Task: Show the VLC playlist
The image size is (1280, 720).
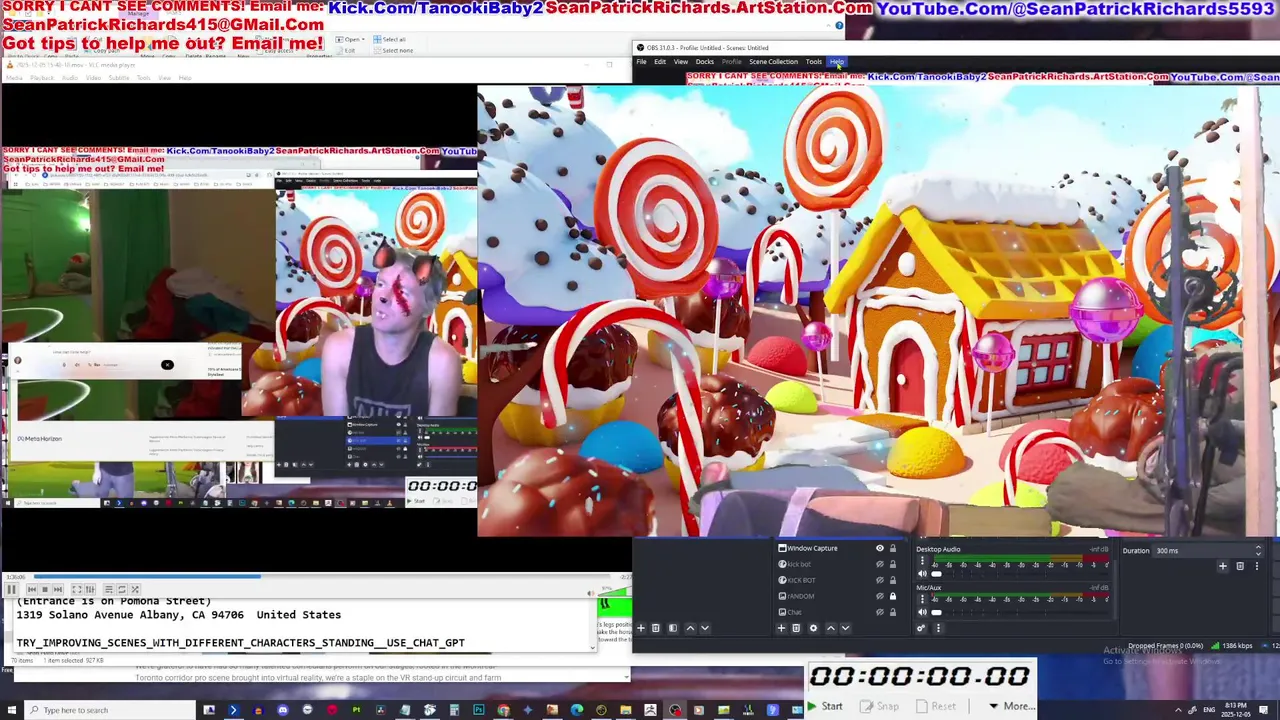Action: point(109,589)
